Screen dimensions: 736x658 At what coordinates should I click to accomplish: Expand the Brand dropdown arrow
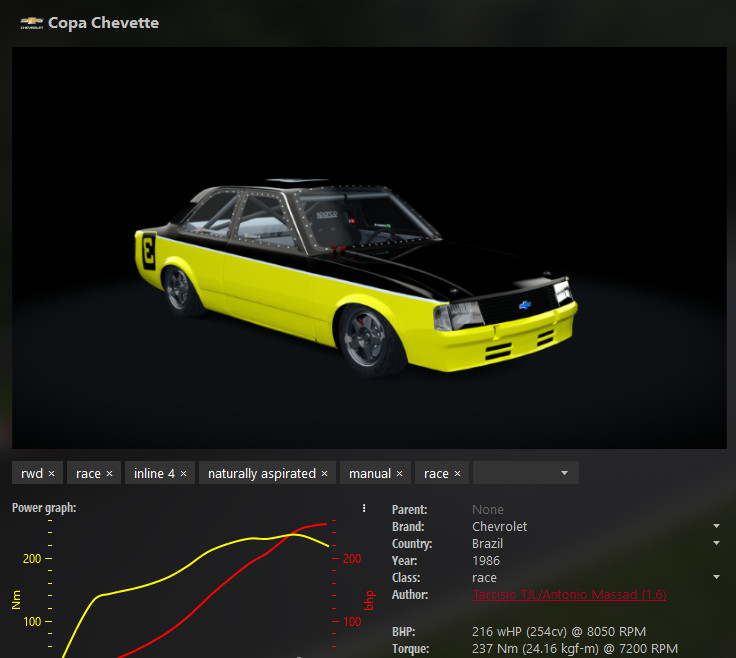tap(716, 526)
